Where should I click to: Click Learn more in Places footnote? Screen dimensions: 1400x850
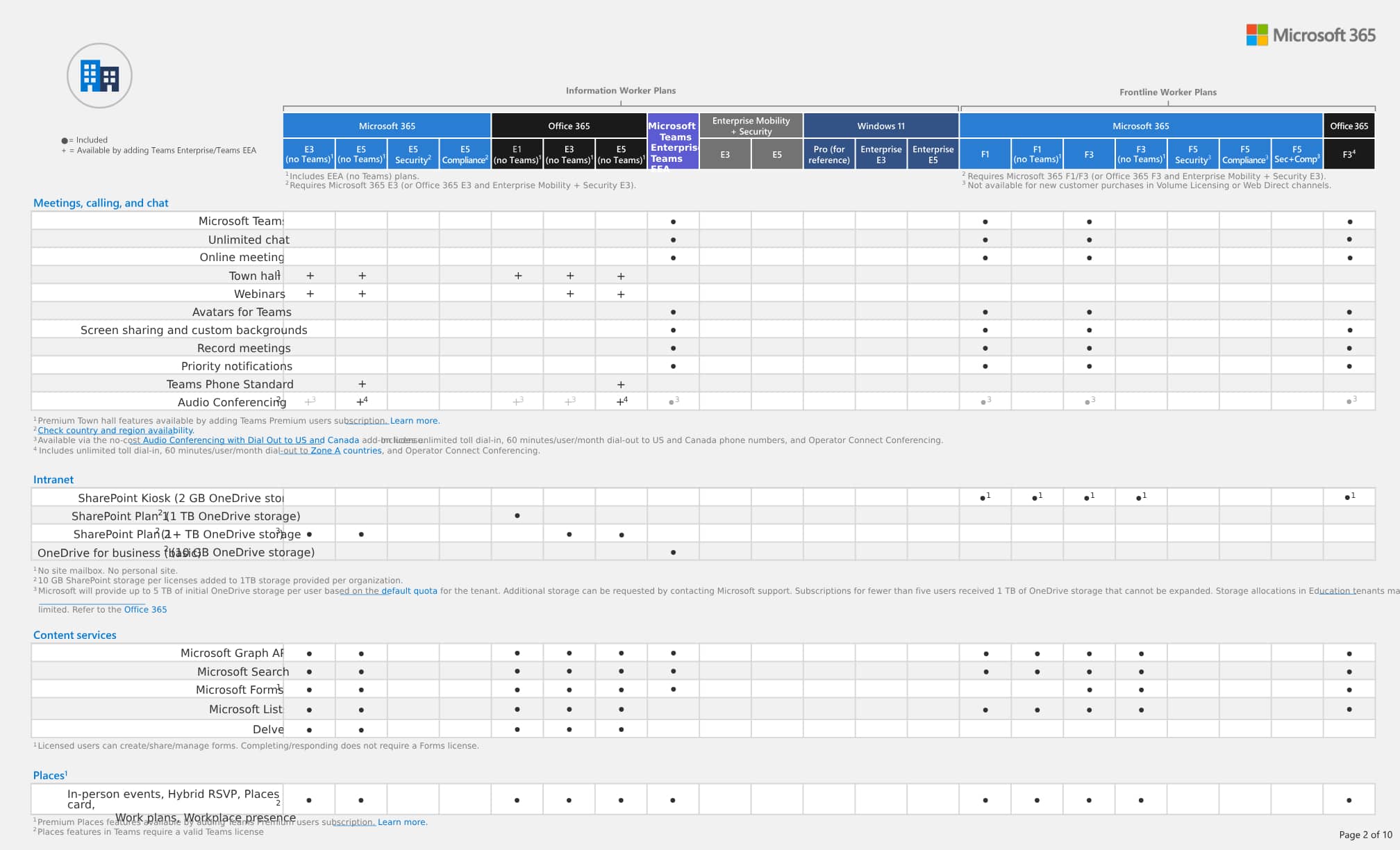pyautogui.click(x=402, y=822)
